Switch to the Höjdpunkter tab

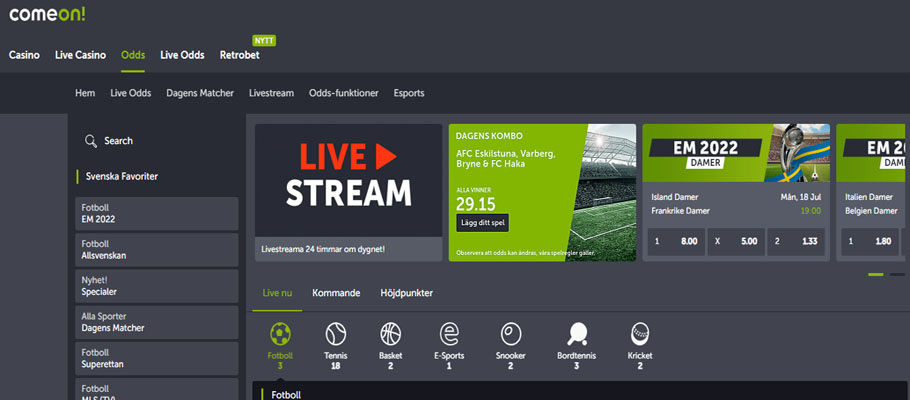[x=407, y=293]
